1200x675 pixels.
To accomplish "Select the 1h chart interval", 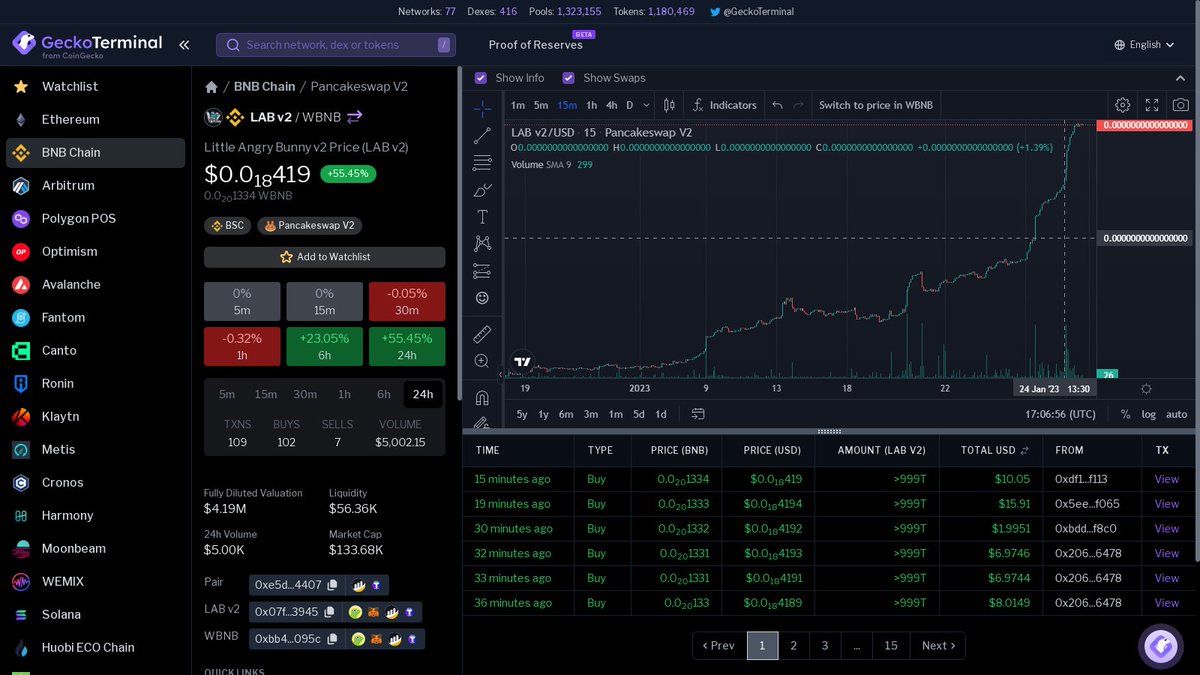I will [x=592, y=105].
